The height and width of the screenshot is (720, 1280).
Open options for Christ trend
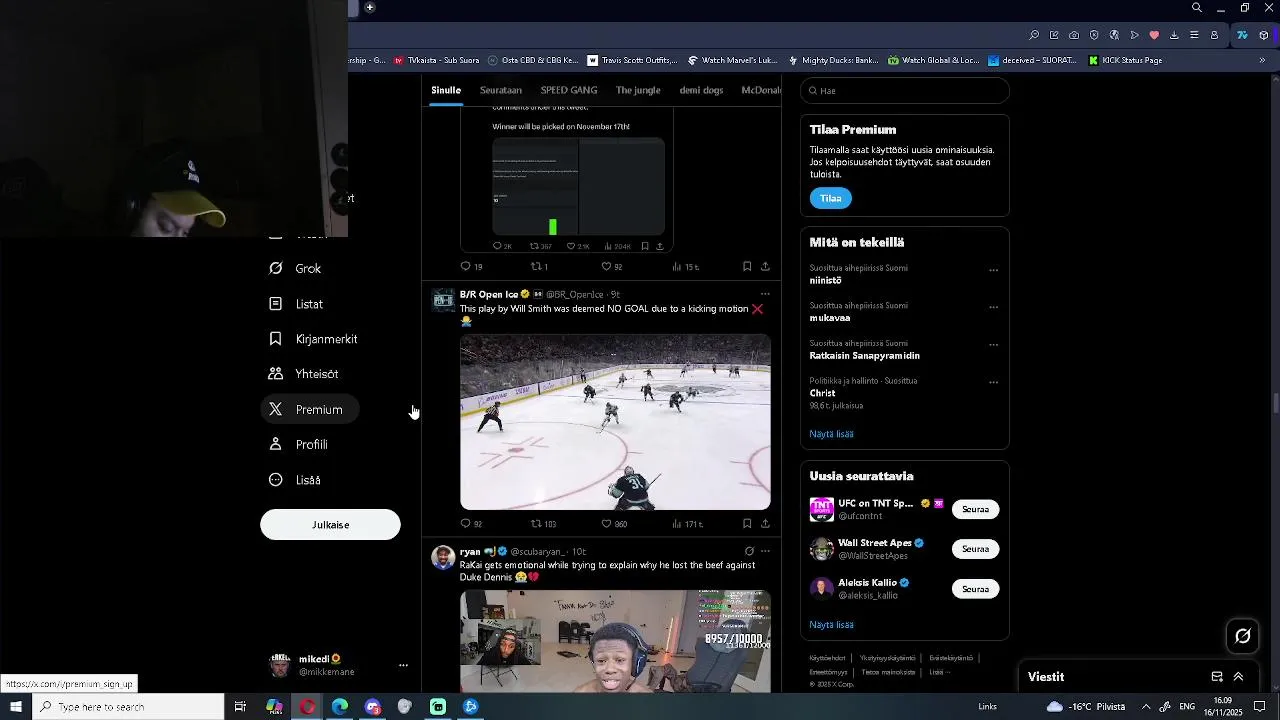tap(993, 382)
